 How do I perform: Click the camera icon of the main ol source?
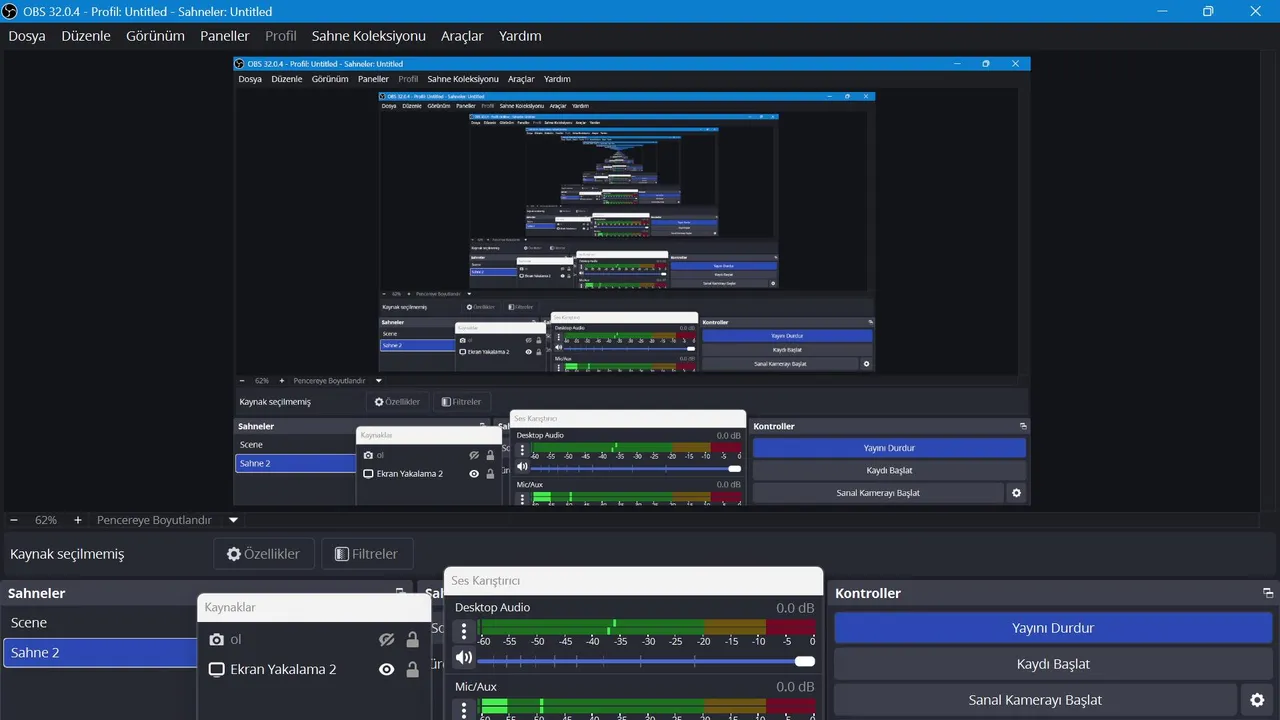tap(216, 640)
